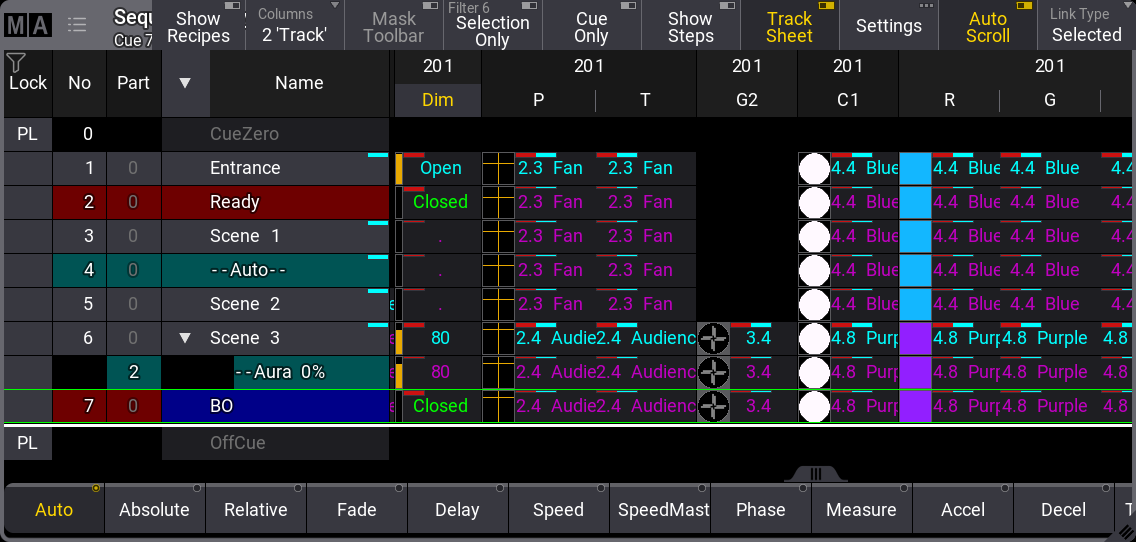Click the MA logo icon

click(x=27, y=25)
